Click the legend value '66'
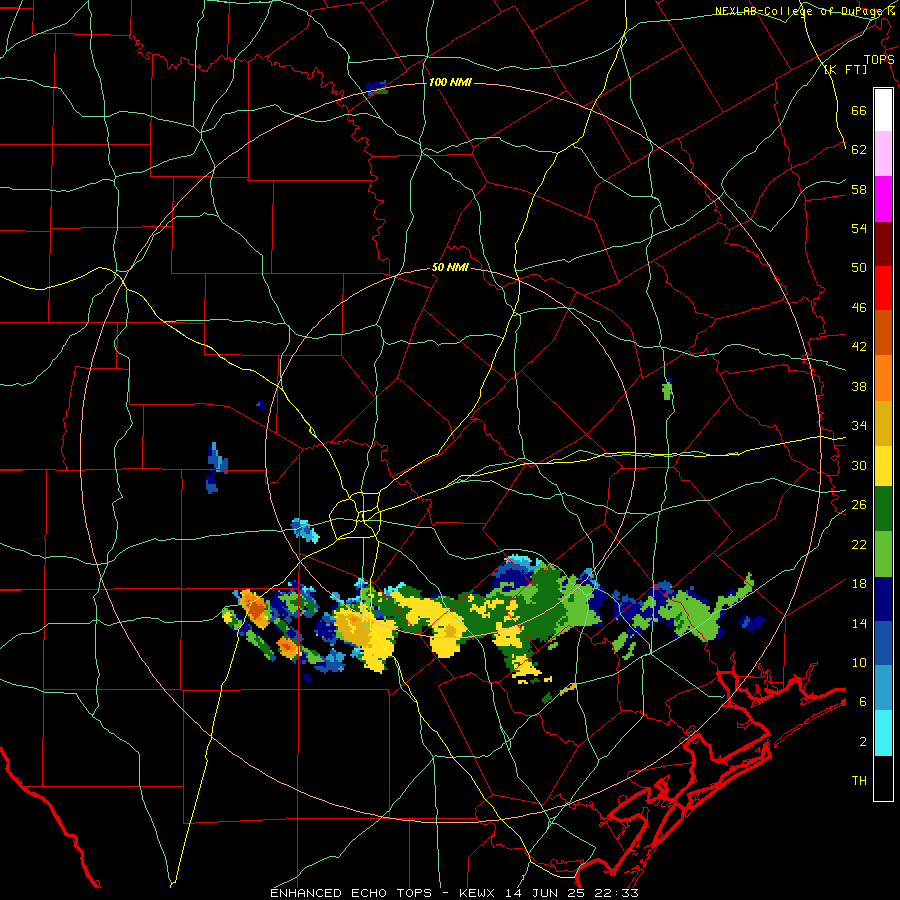Viewport: 900px width, 900px height. coord(859,110)
